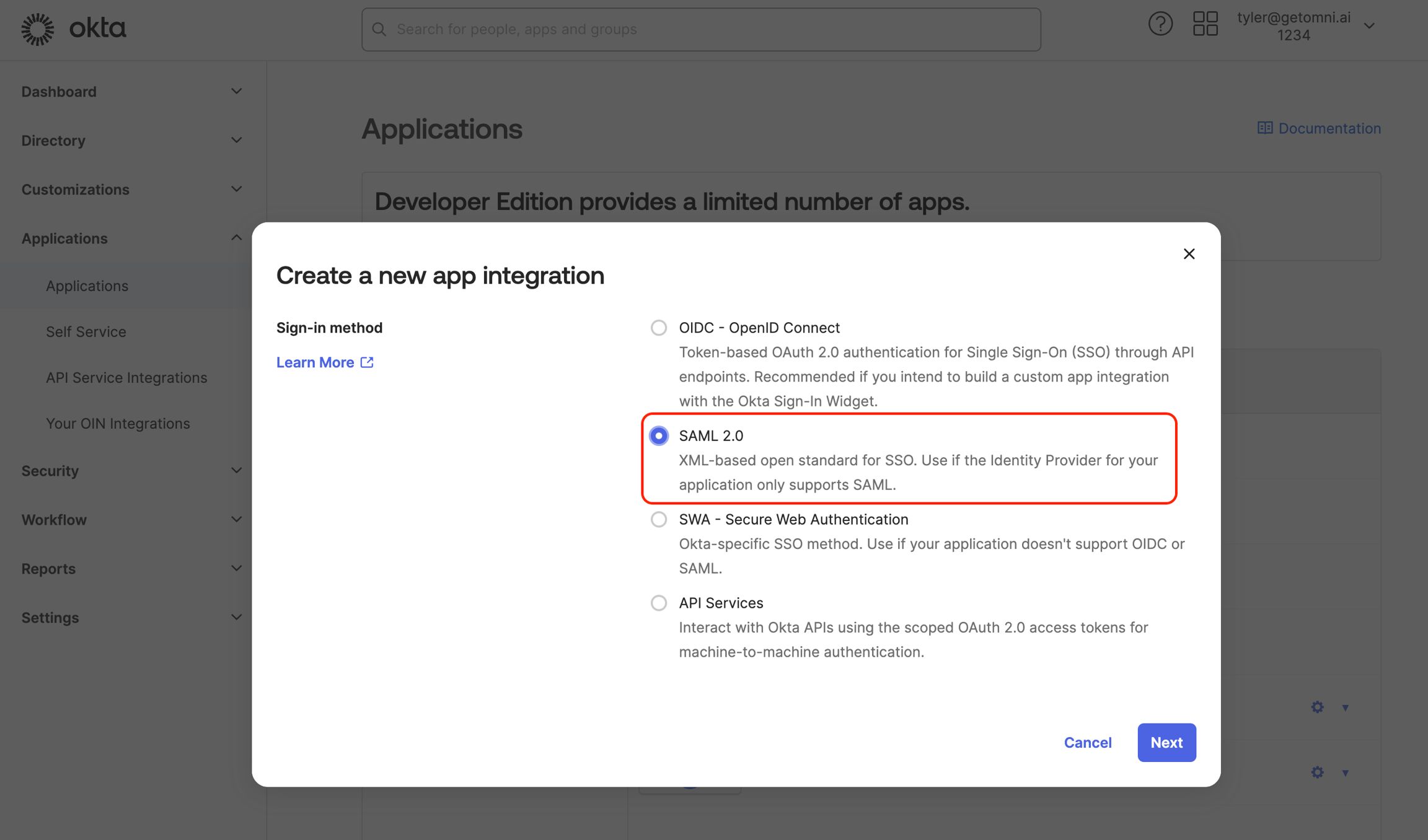
Task: Dismiss the app integration dialog with X
Action: pos(1189,253)
